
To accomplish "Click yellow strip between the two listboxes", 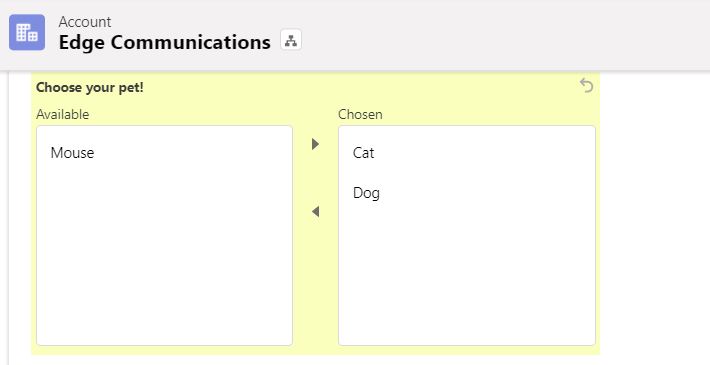I will (316, 281).
